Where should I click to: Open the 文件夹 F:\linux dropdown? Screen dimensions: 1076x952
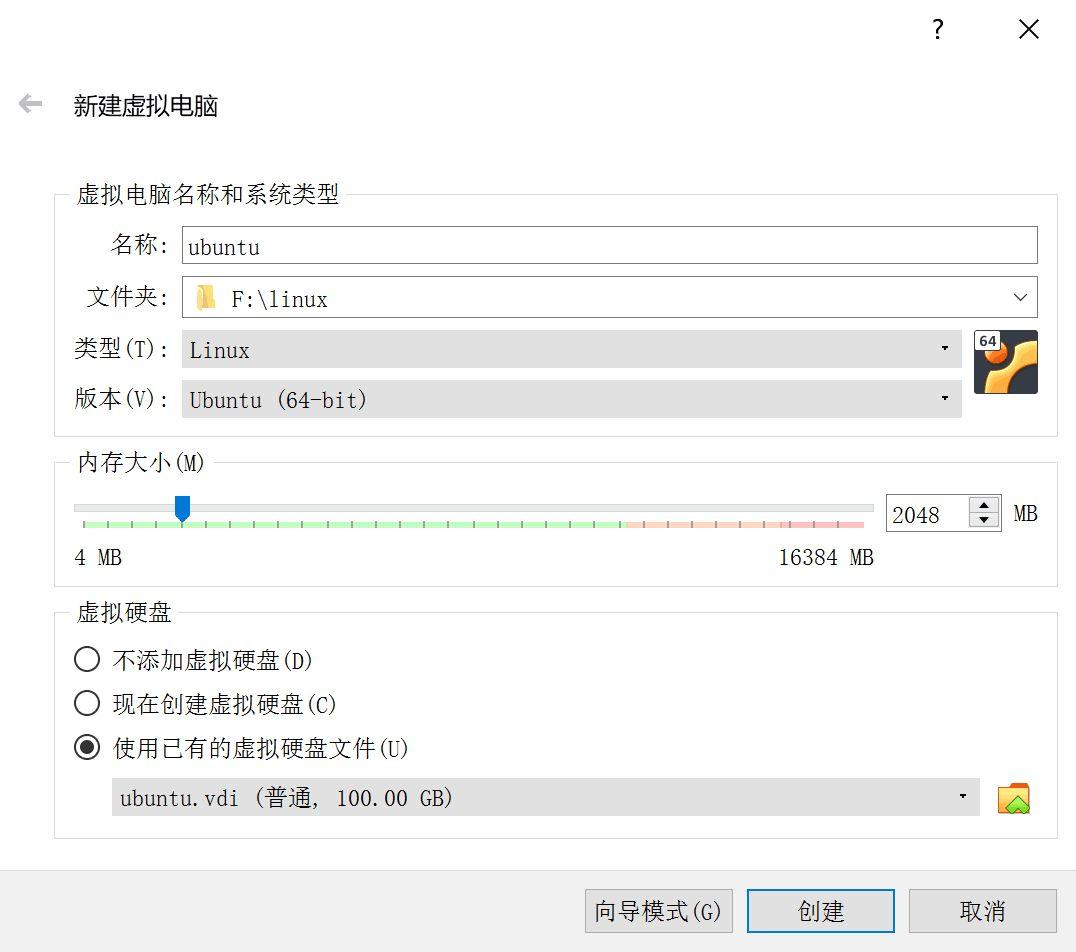[x=609, y=297]
